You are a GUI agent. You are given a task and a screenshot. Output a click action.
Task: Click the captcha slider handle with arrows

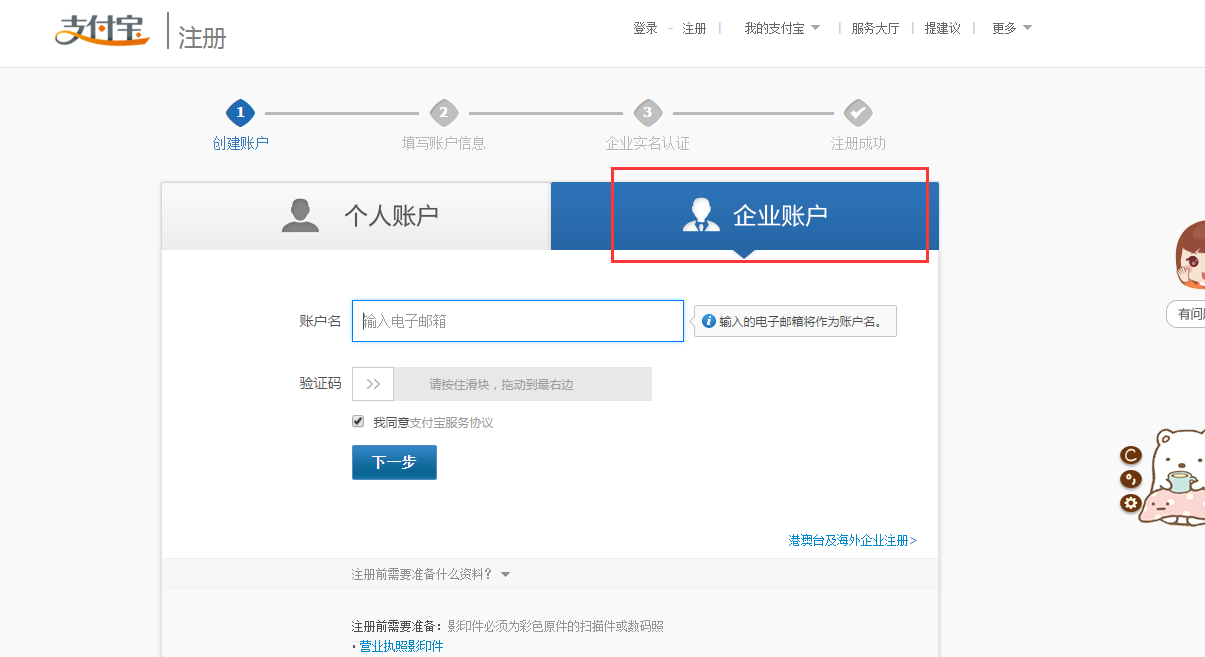pyautogui.click(x=373, y=384)
